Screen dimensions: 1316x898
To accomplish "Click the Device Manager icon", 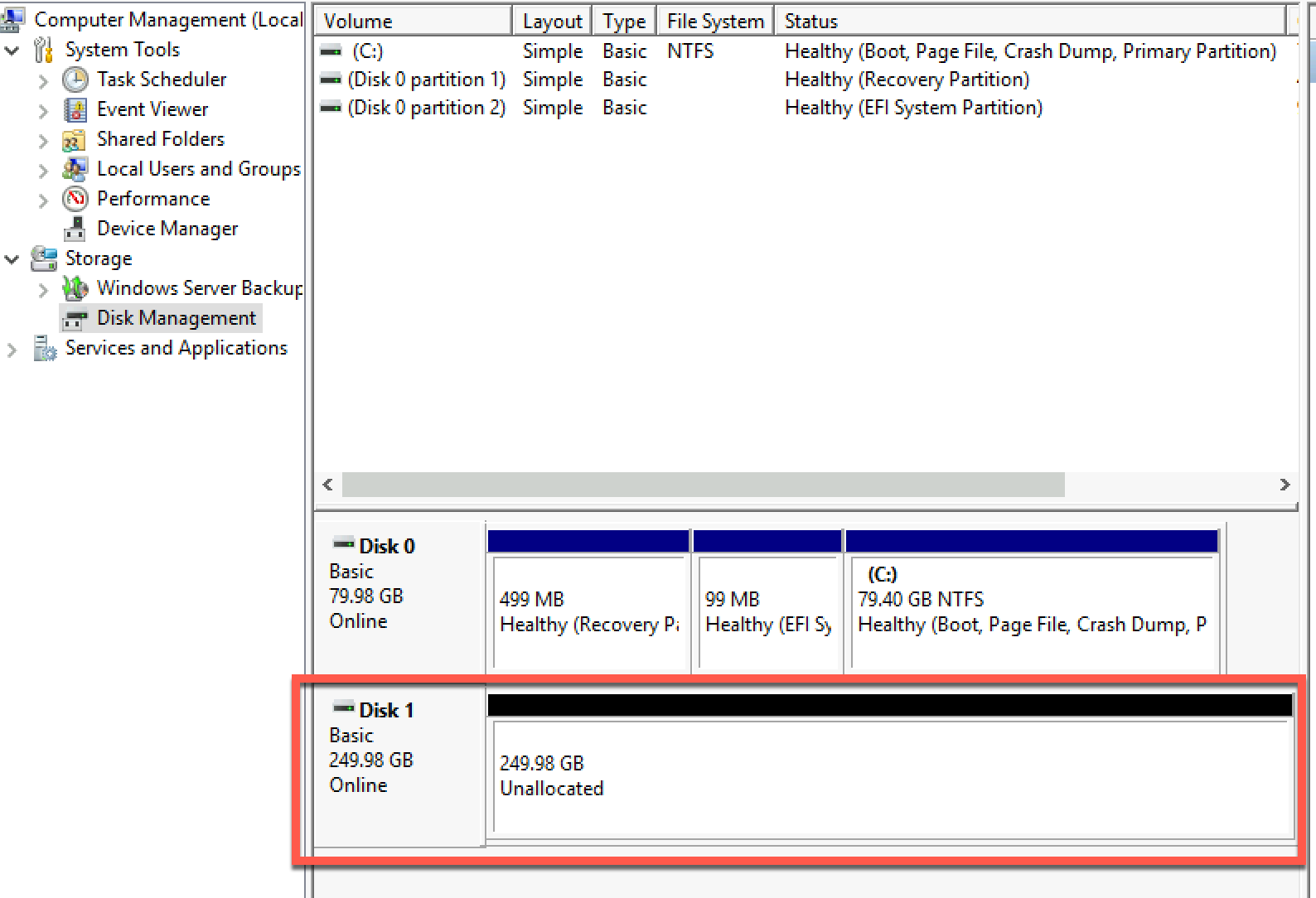I will point(75,229).
